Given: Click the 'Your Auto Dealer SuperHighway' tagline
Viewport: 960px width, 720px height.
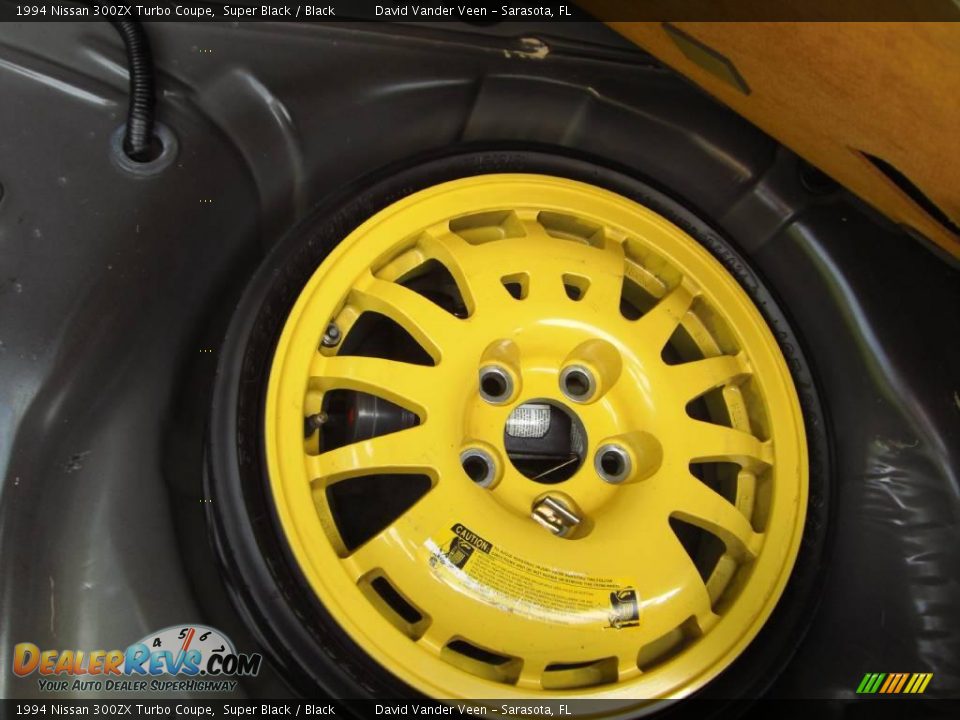Looking at the screenshot, I should point(137,685).
